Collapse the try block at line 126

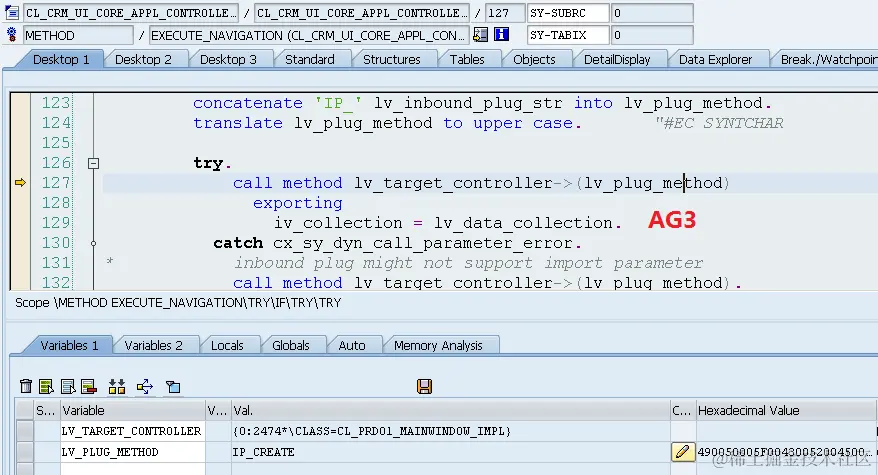pyautogui.click(x=94, y=164)
